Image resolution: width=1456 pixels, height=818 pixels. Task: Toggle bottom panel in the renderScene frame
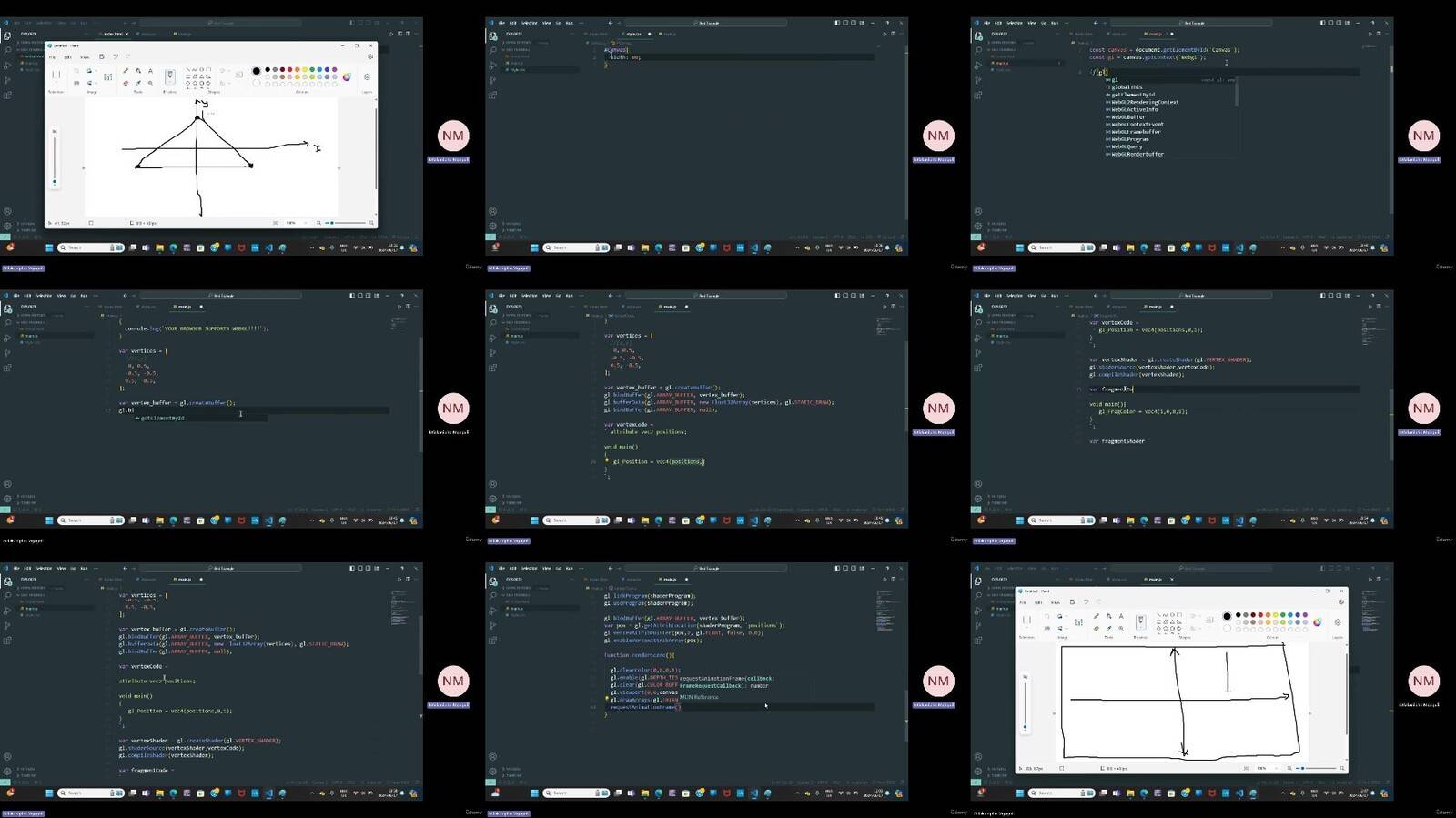pos(845,569)
